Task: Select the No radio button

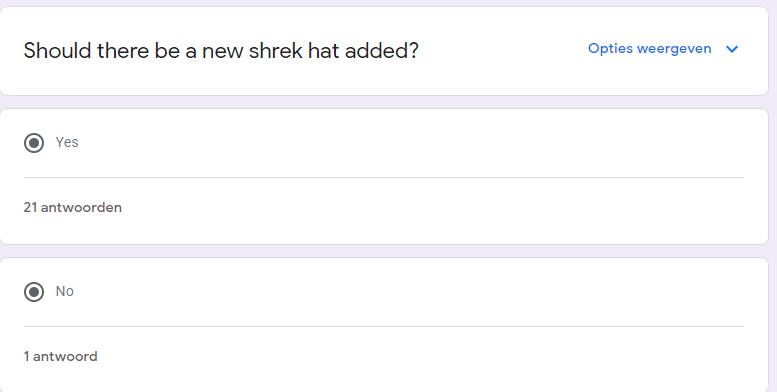Action: [34, 292]
